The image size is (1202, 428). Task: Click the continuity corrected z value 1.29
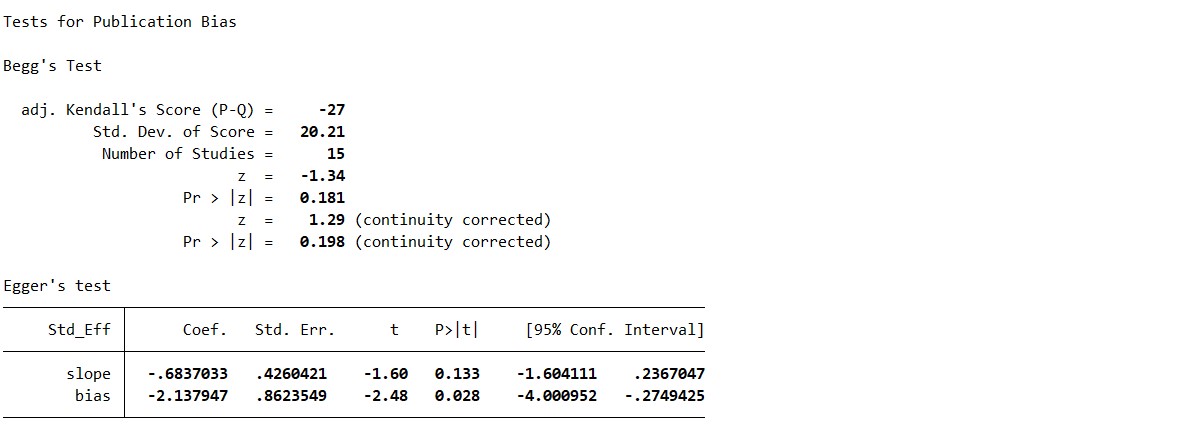click(327, 220)
